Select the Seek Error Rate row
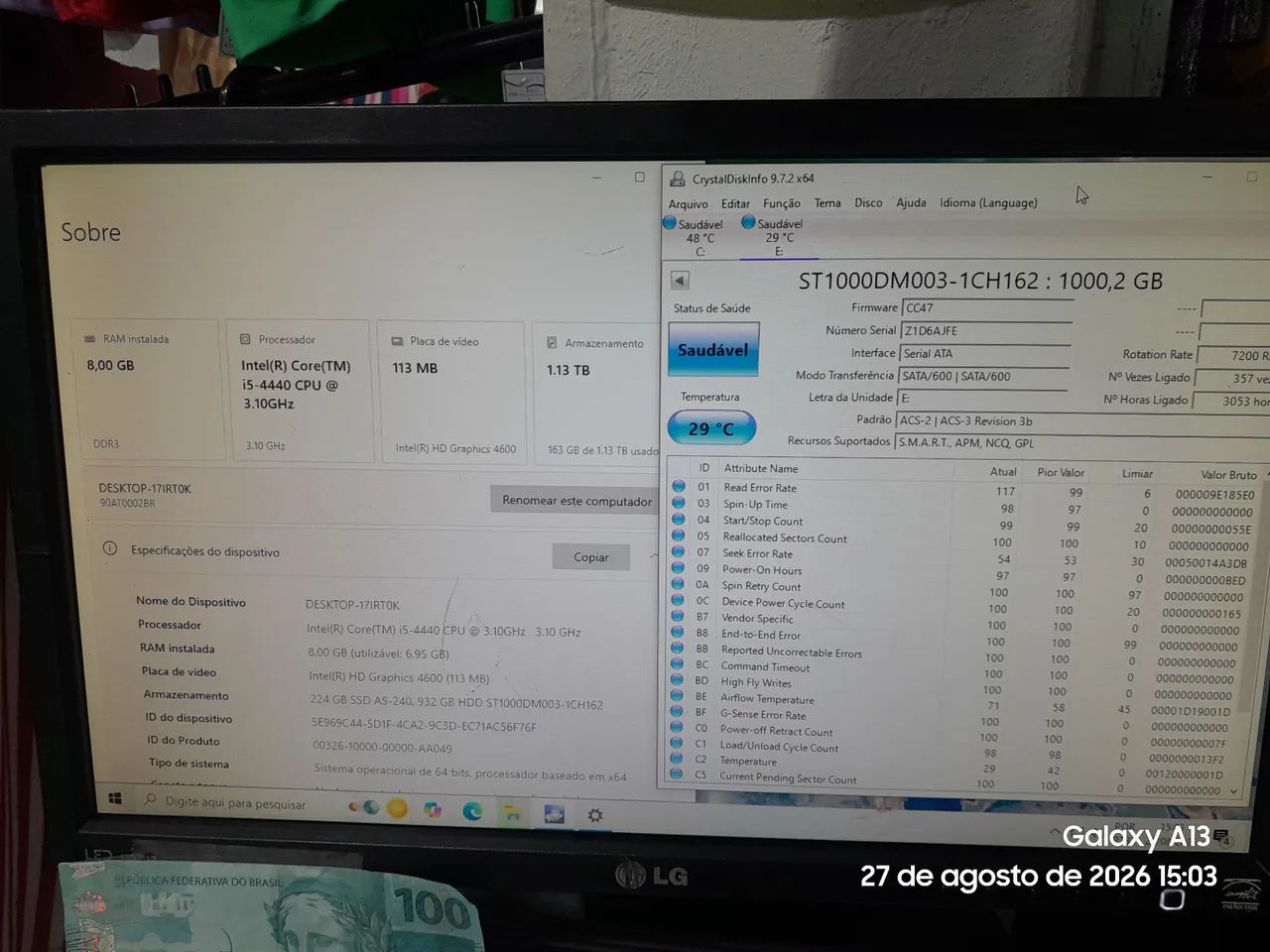1270x952 pixels. 960,556
